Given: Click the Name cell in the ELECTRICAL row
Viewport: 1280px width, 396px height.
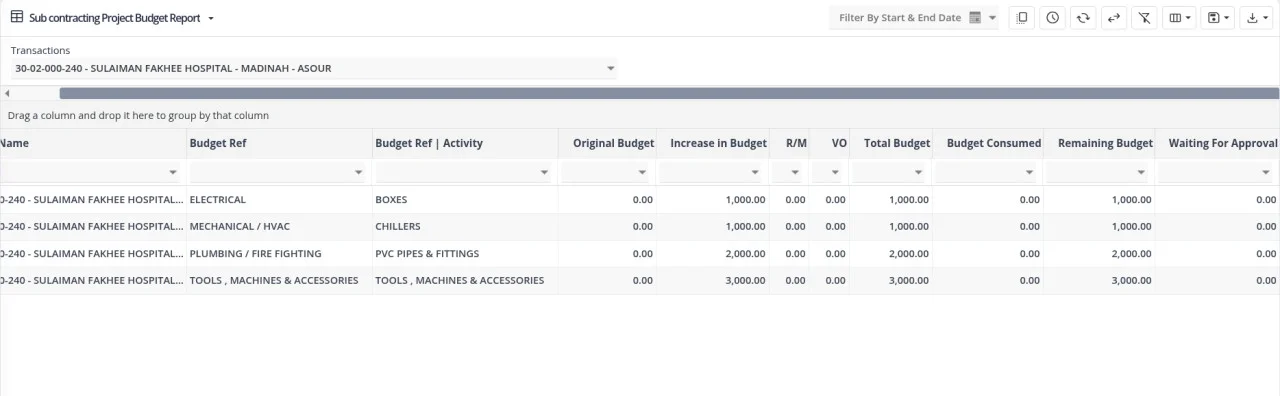Looking at the screenshot, I should point(92,200).
